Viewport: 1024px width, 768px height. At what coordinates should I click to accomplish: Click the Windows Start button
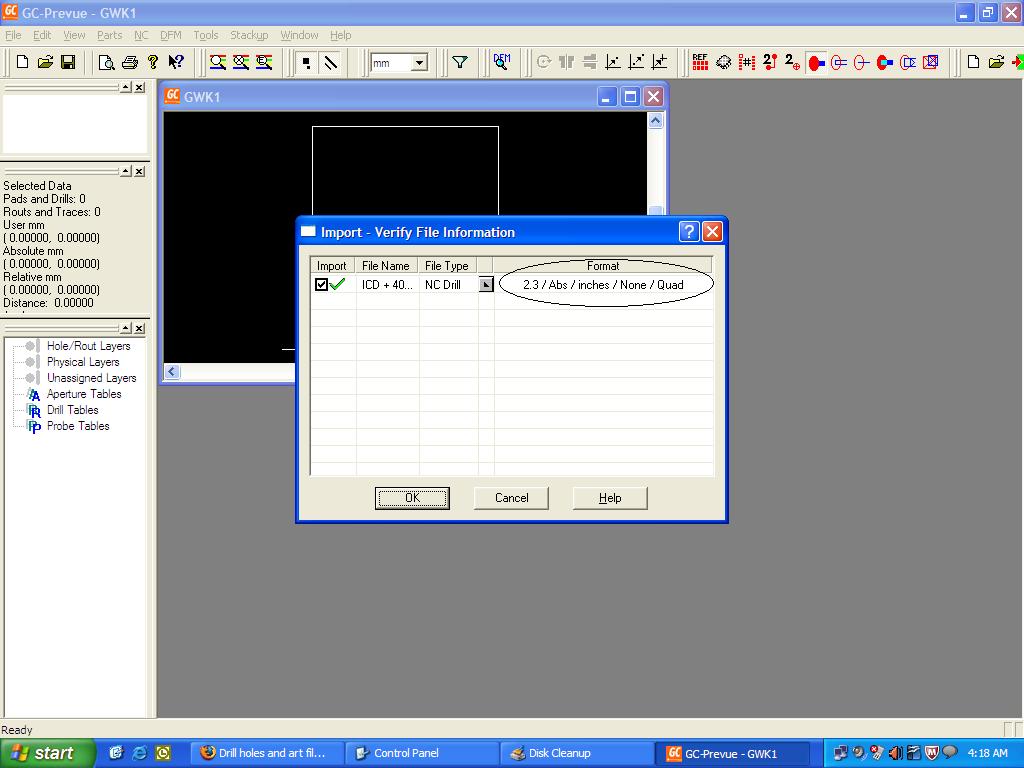coord(47,753)
